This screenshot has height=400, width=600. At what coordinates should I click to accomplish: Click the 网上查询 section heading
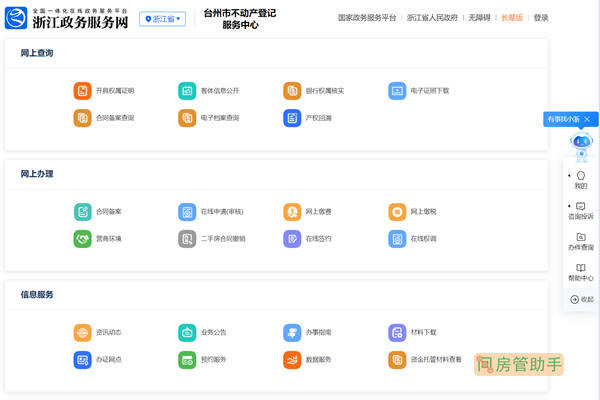(37, 53)
